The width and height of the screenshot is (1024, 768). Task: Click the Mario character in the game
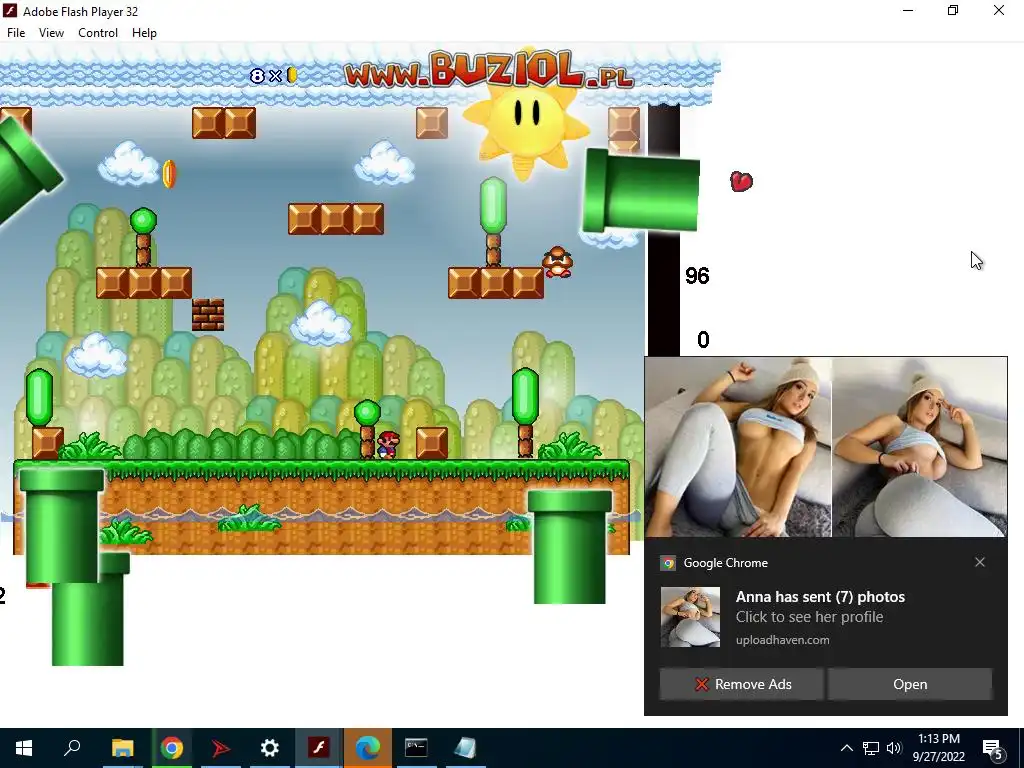click(x=388, y=445)
